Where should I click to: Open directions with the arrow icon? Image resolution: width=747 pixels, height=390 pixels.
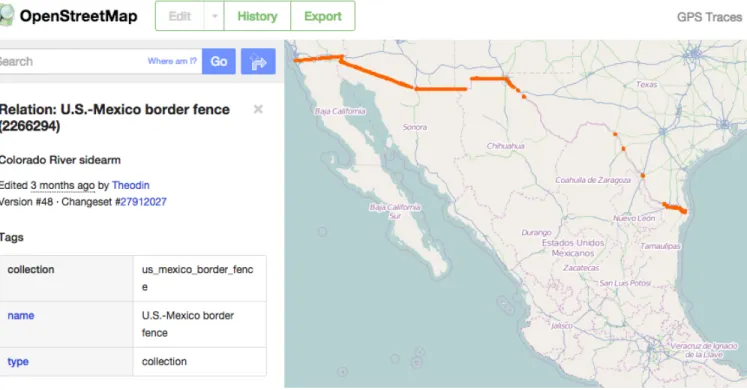point(258,61)
